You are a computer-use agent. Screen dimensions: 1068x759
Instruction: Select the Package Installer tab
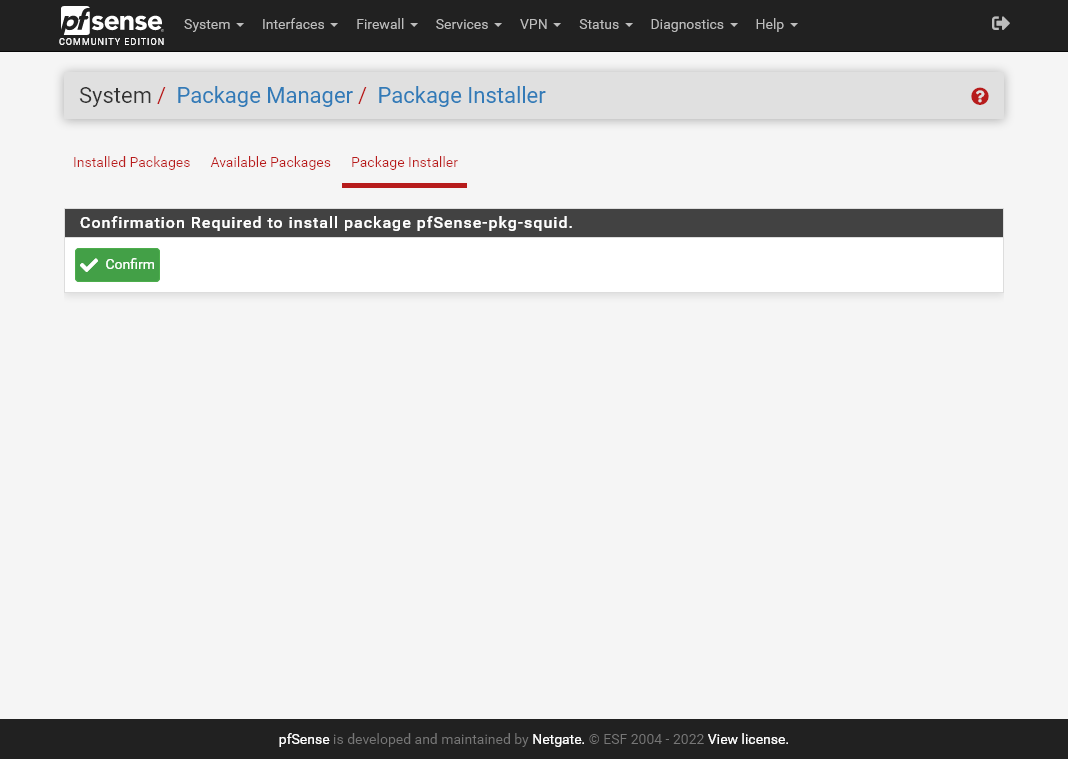click(404, 162)
